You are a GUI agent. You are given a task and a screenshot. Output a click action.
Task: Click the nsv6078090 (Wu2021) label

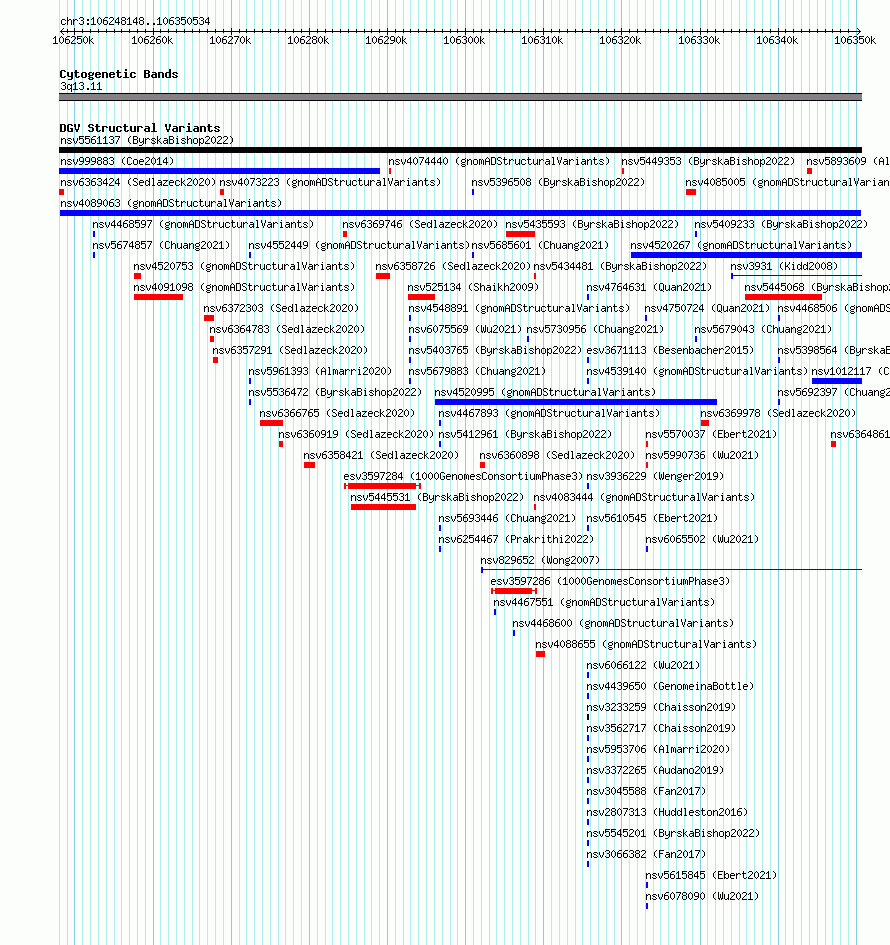(x=702, y=896)
